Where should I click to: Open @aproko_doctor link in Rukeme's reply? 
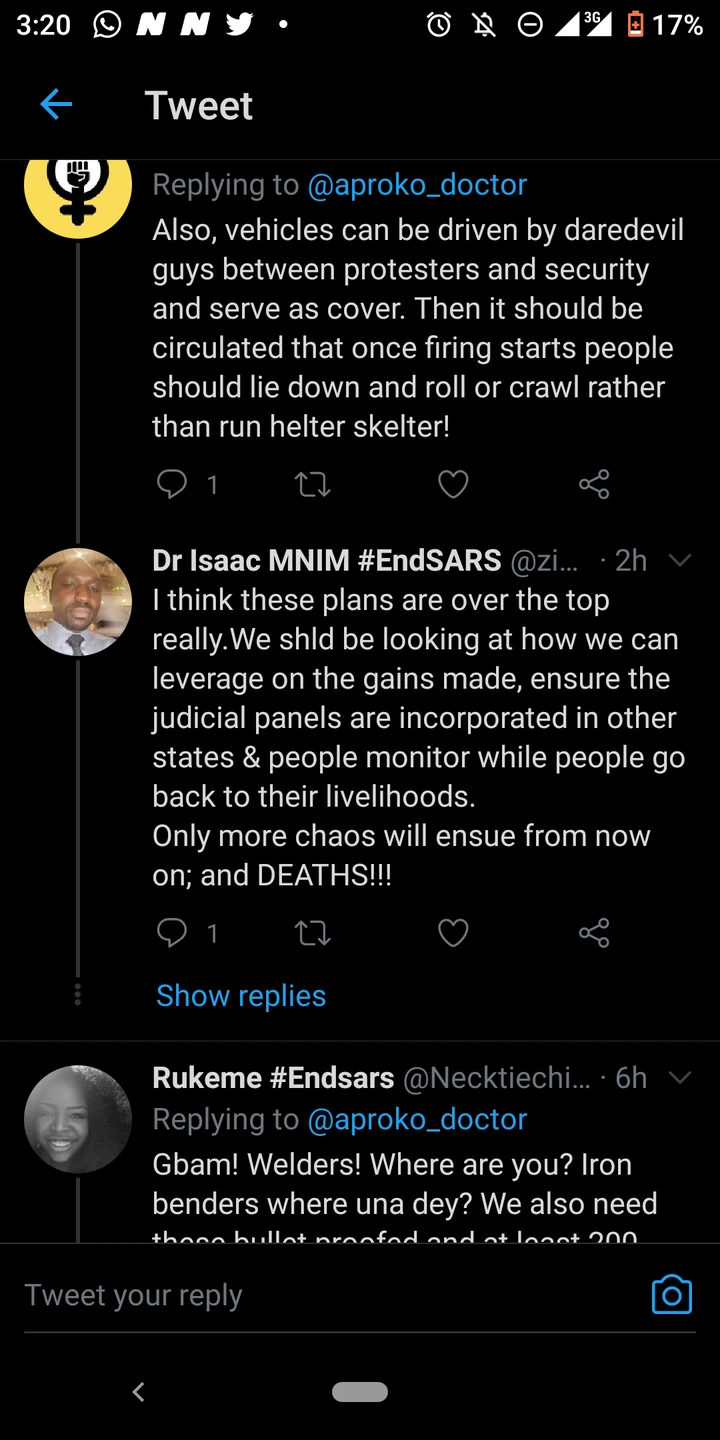pos(417,1119)
